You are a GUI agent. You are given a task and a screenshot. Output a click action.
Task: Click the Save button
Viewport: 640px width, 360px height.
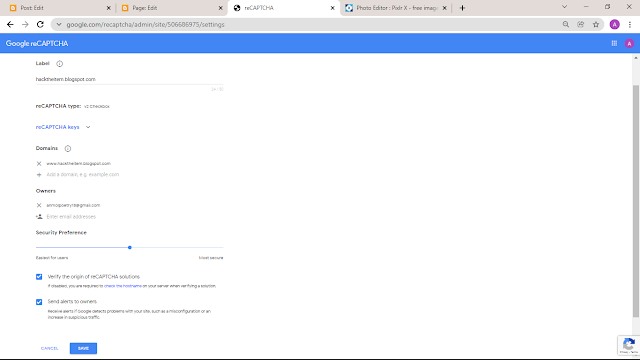83,348
